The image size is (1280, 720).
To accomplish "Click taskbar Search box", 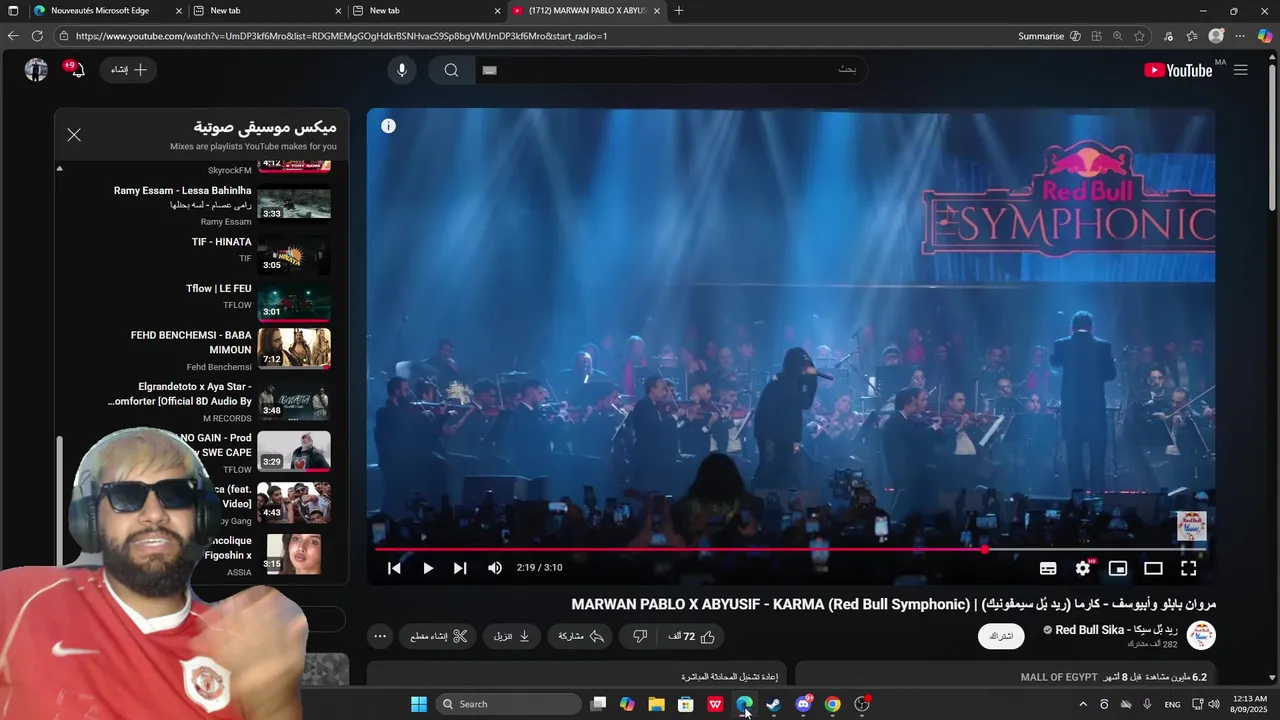I will coord(508,704).
